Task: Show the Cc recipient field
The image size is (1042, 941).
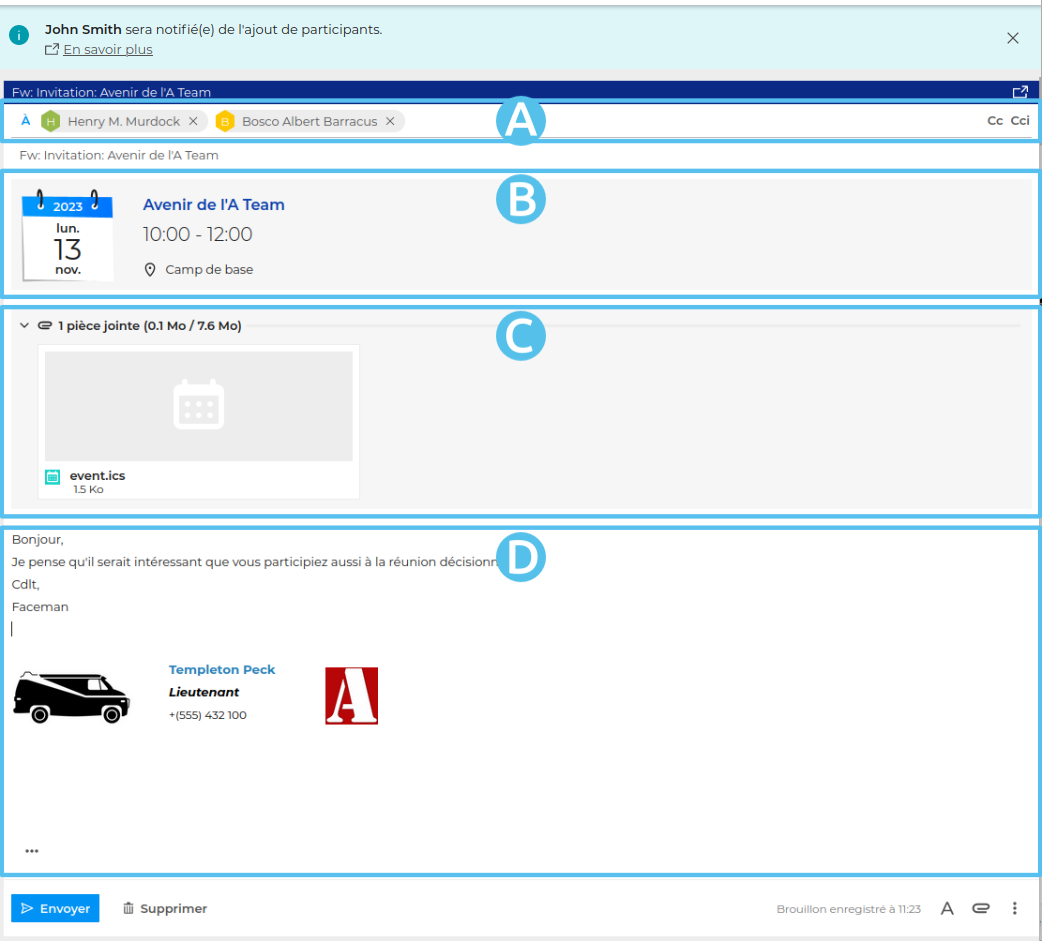Action: click(x=994, y=121)
